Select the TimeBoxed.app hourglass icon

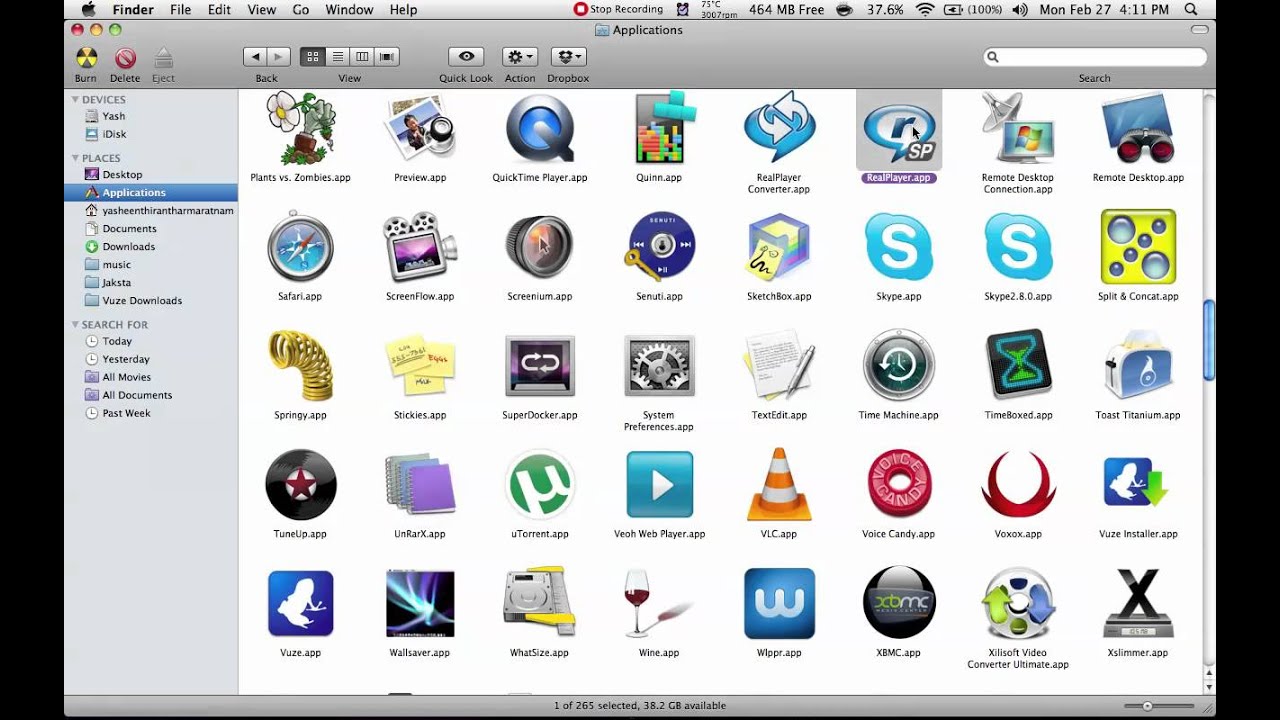1018,365
